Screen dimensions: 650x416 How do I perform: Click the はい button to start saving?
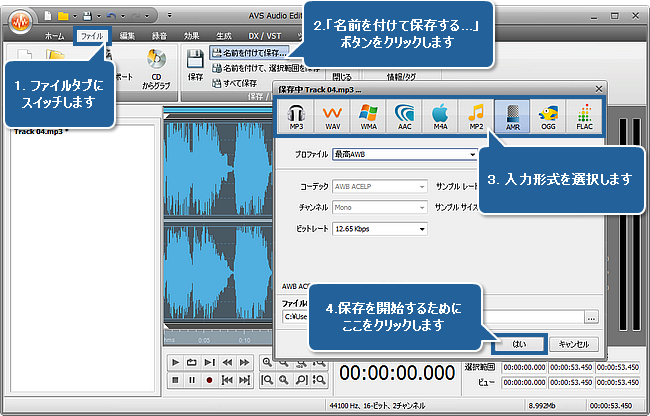tap(519, 343)
